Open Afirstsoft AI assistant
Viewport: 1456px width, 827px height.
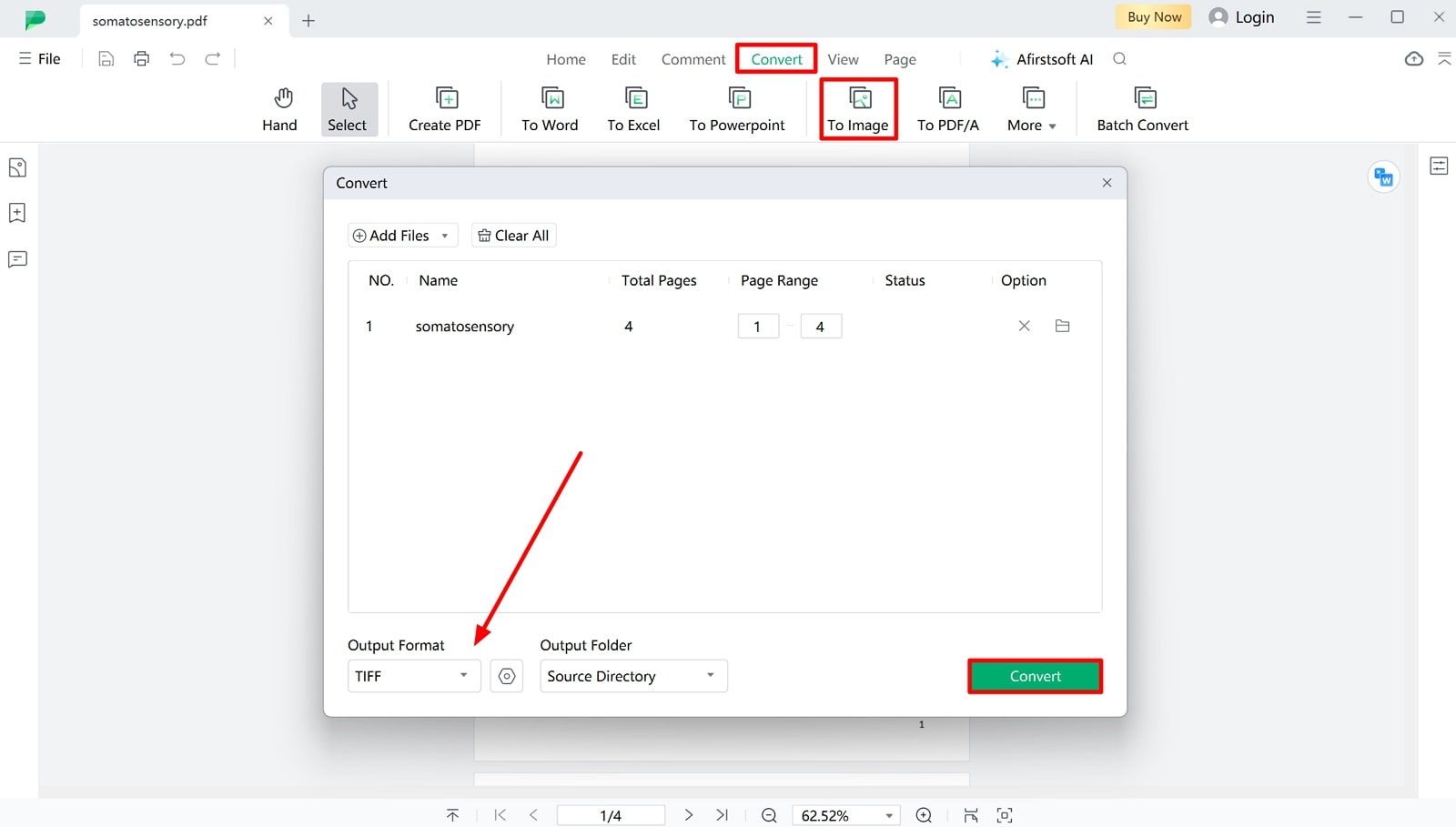[1042, 59]
